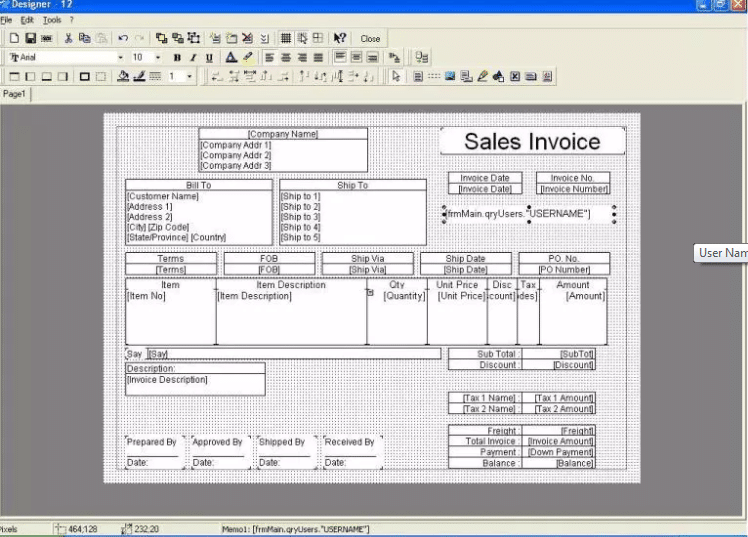This screenshot has height=537, width=748.
Task: Toggle align to grid button
Action: (302, 38)
